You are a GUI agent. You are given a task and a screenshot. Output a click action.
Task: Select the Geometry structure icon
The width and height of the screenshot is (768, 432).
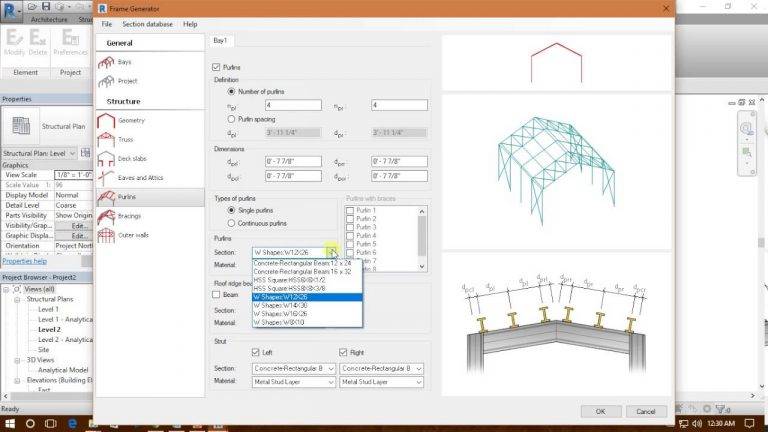[106, 120]
